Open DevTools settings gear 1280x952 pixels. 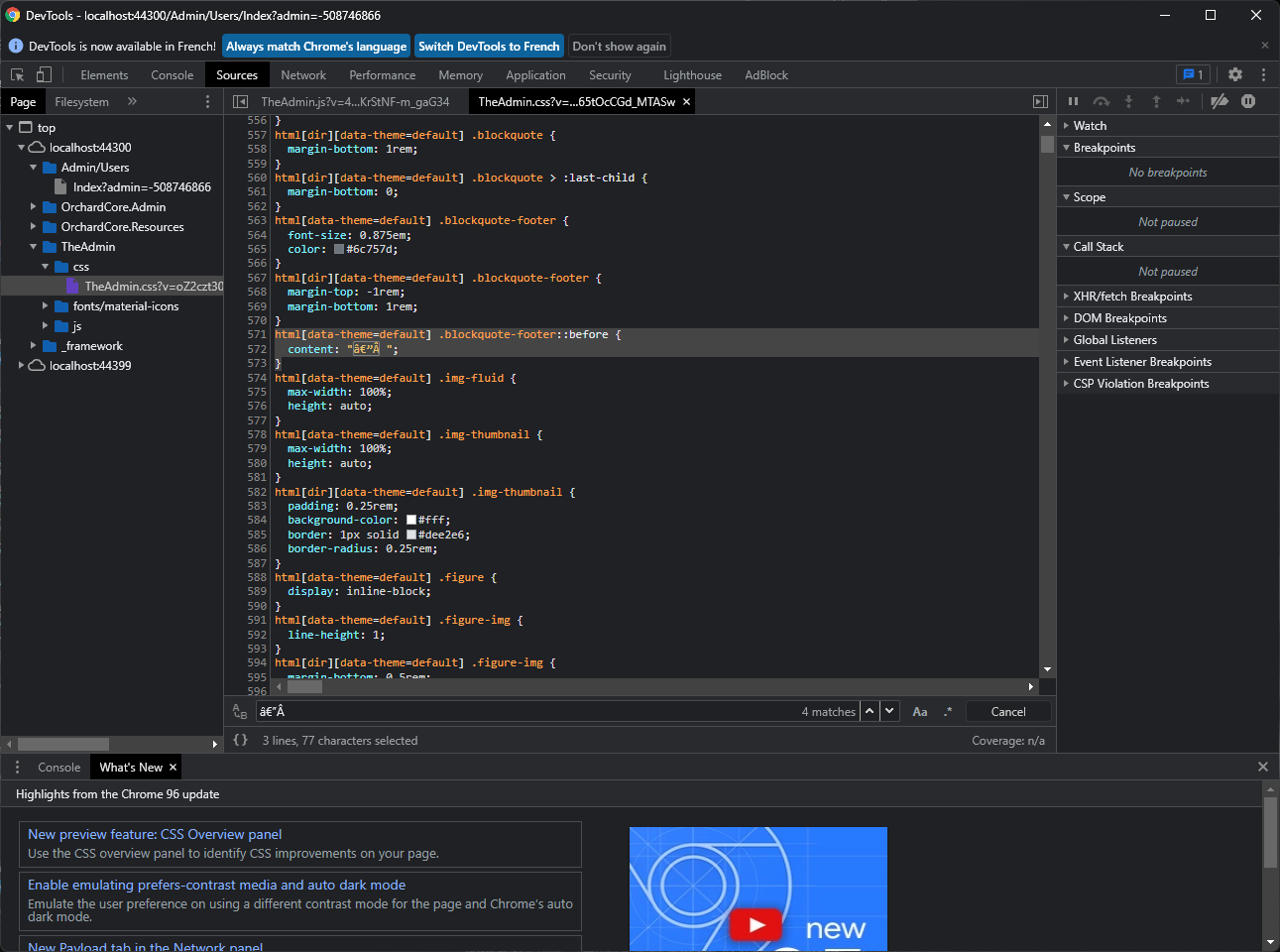pos(1234,74)
